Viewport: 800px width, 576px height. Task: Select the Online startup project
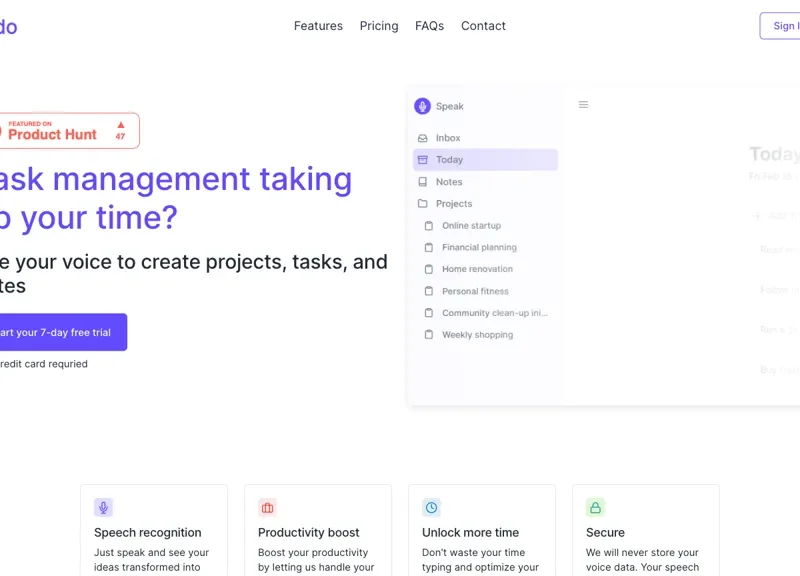coord(471,226)
